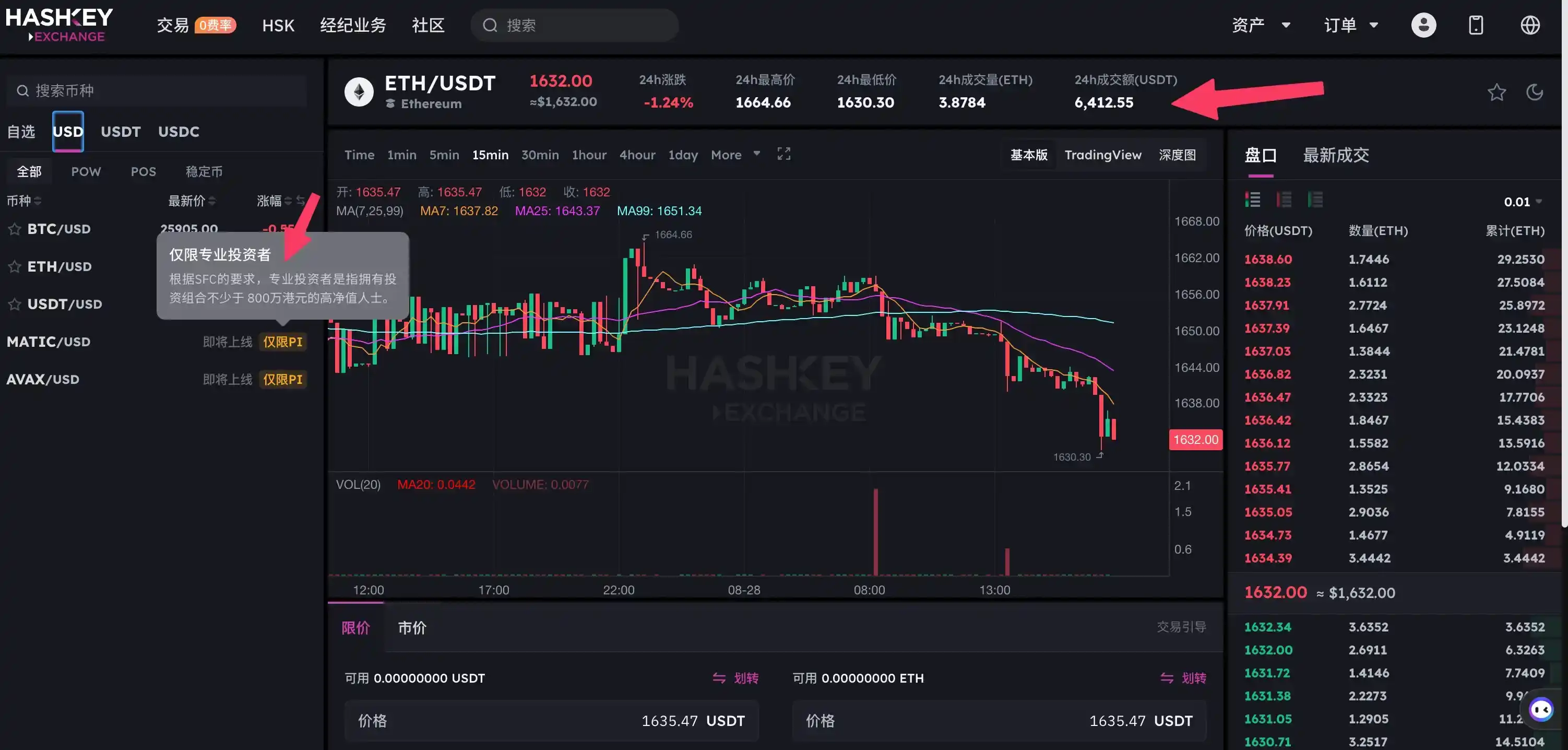Toggle the dark mode moon icon

[x=1535, y=92]
